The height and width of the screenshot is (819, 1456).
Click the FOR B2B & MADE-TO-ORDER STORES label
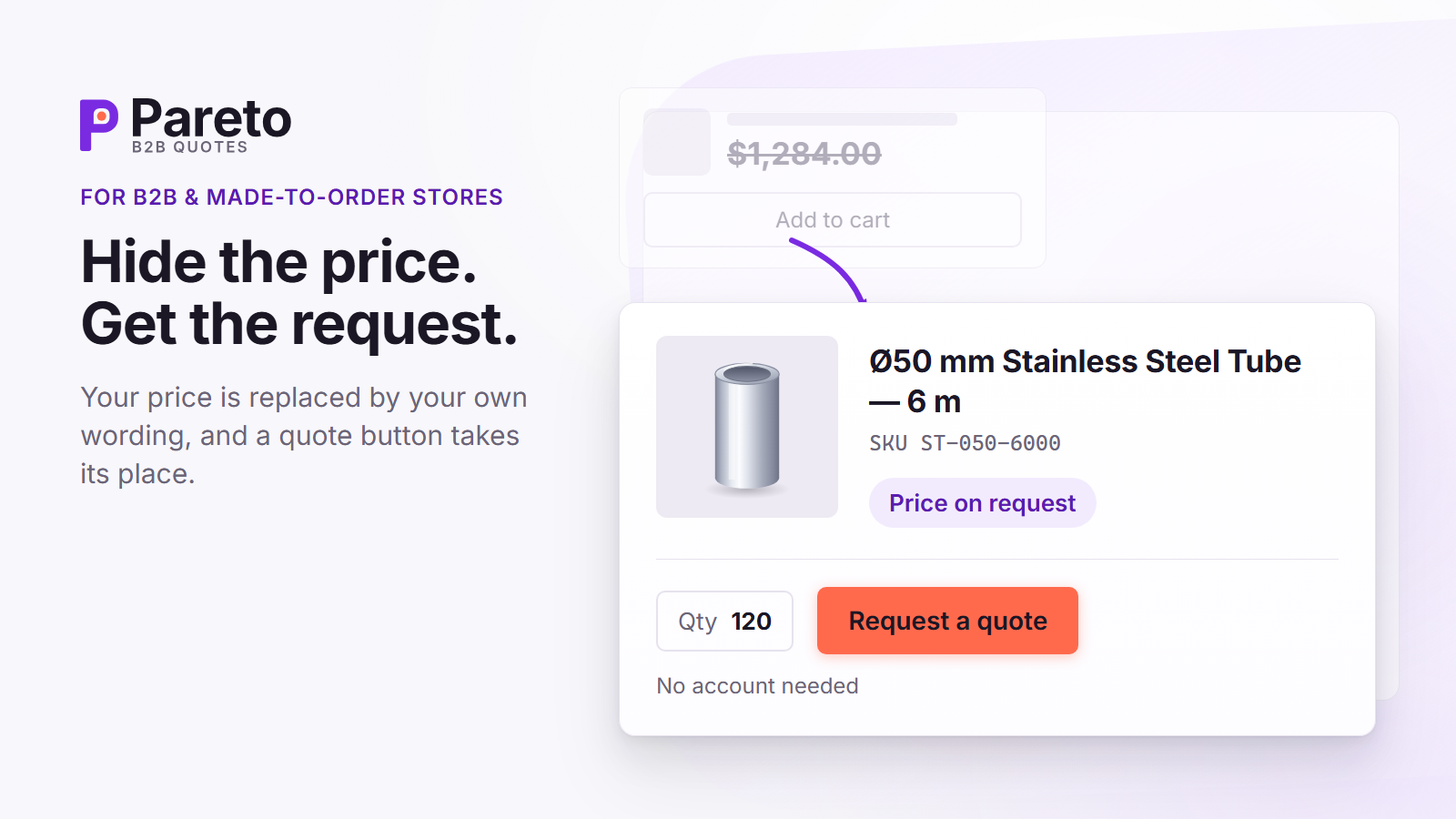[x=291, y=197]
